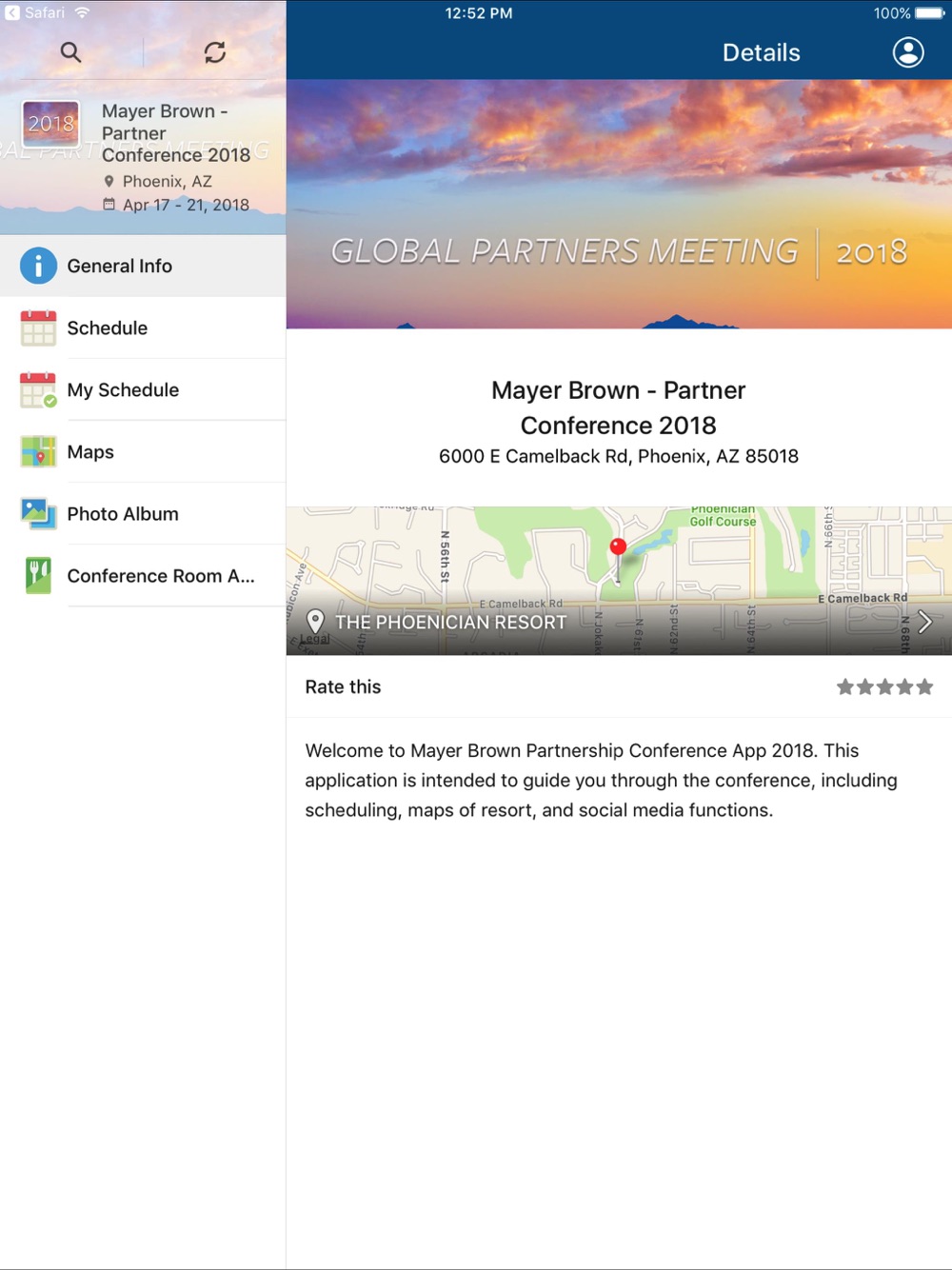The height and width of the screenshot is (1270, 952).
Task: Tap the My Schedule calendar icon
Action: pos(38,389)
